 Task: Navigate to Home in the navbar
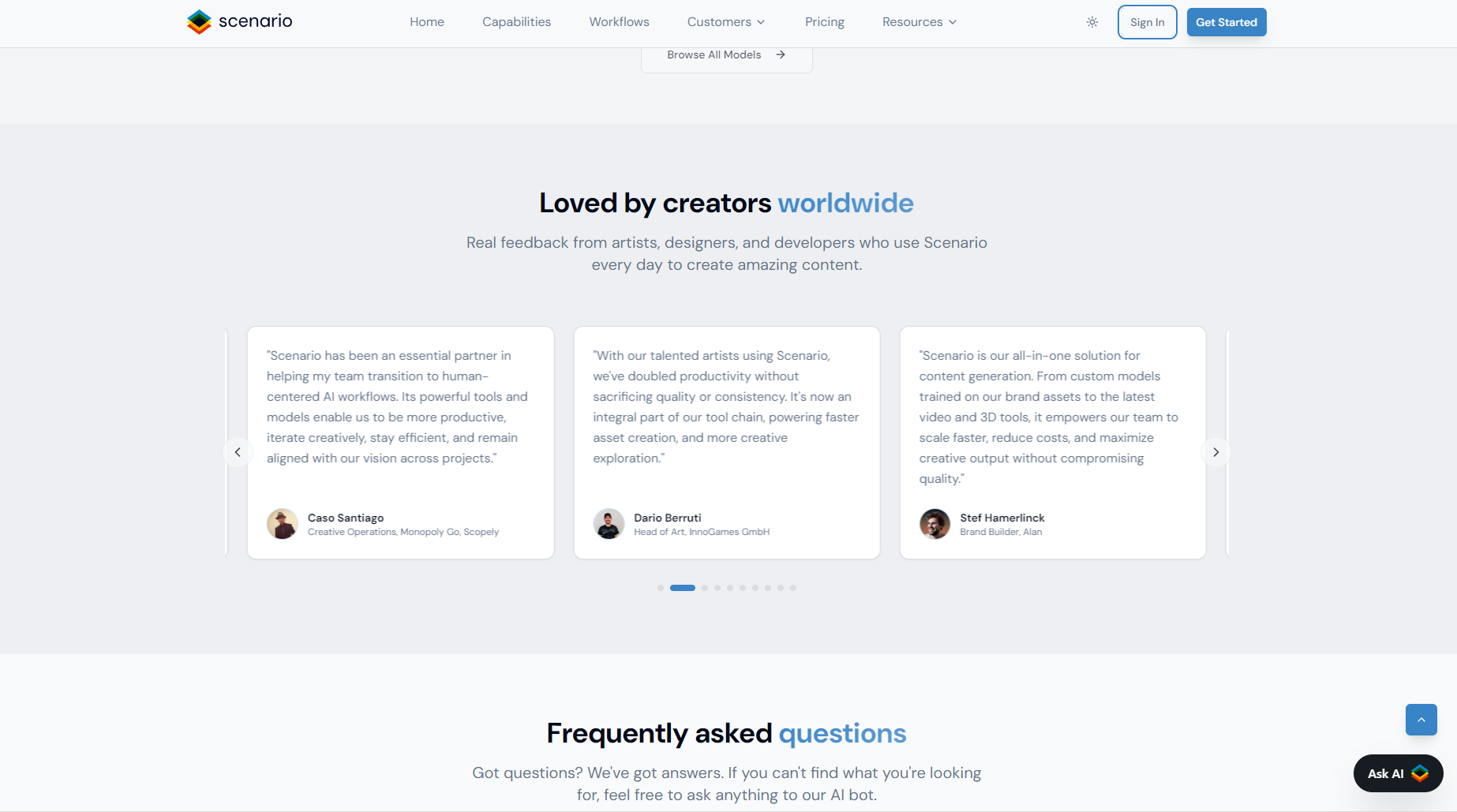[x=426, y=22]
